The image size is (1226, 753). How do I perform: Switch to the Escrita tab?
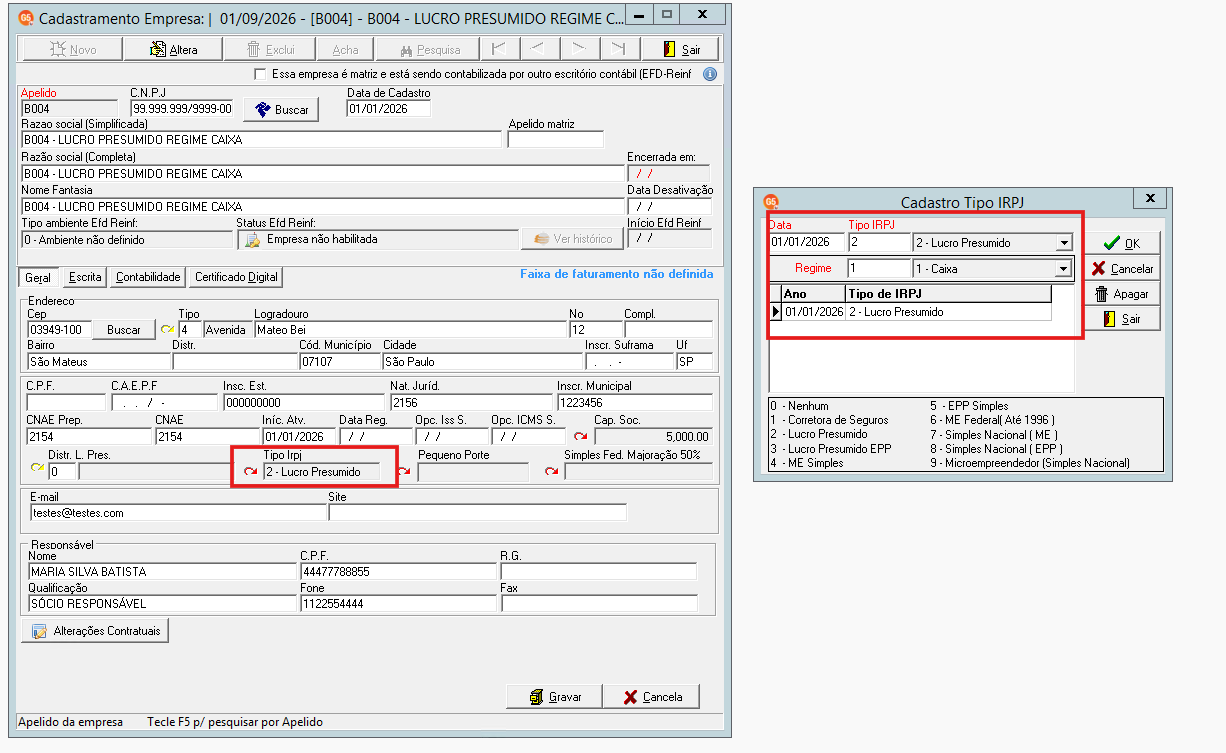tap(85, 277)
